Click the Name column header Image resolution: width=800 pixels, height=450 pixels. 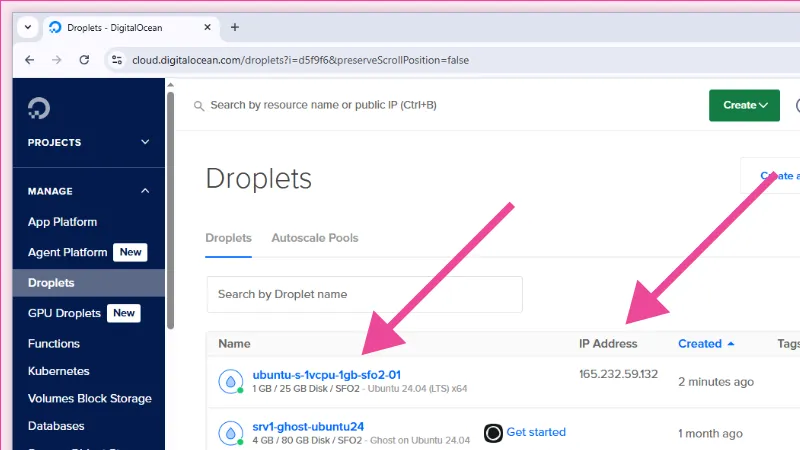point(234,343)
